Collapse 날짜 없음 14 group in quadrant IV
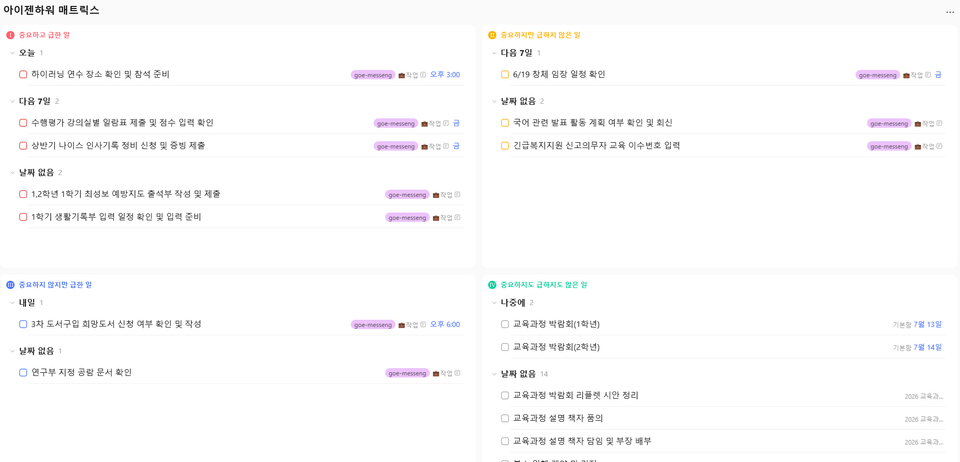 point(494,374)
